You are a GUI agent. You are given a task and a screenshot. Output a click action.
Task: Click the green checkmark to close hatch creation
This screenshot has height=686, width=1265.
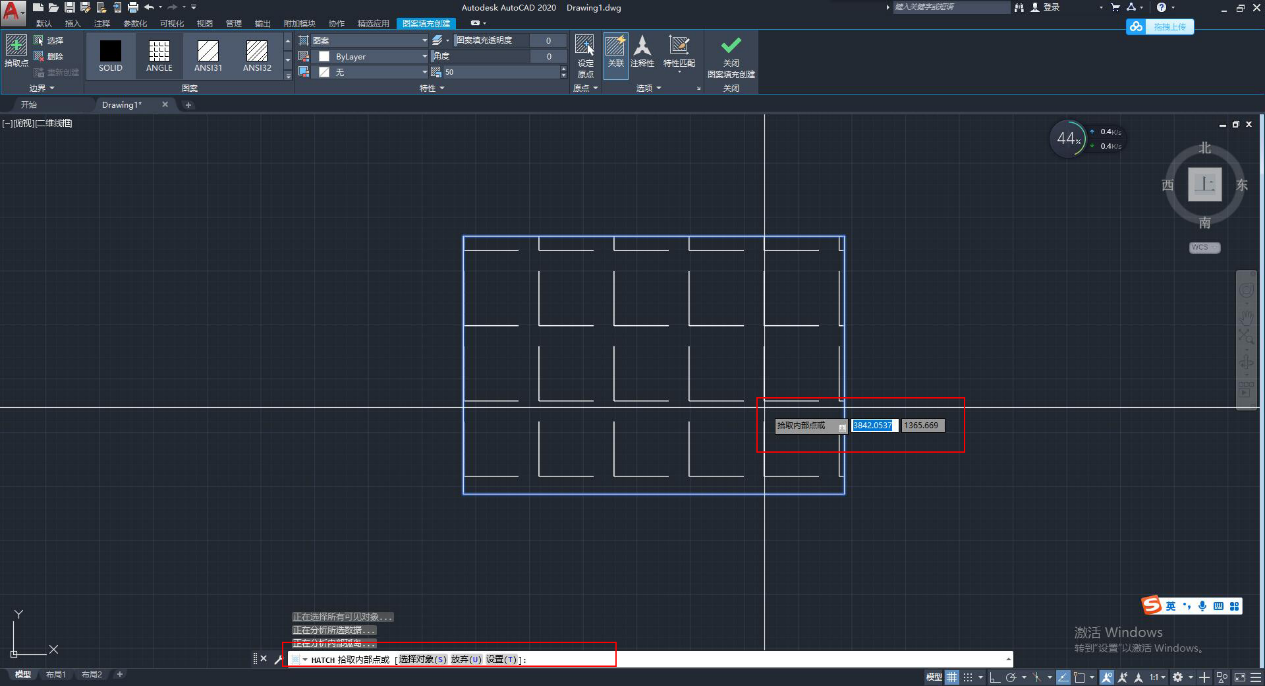[x=731, y=46]
